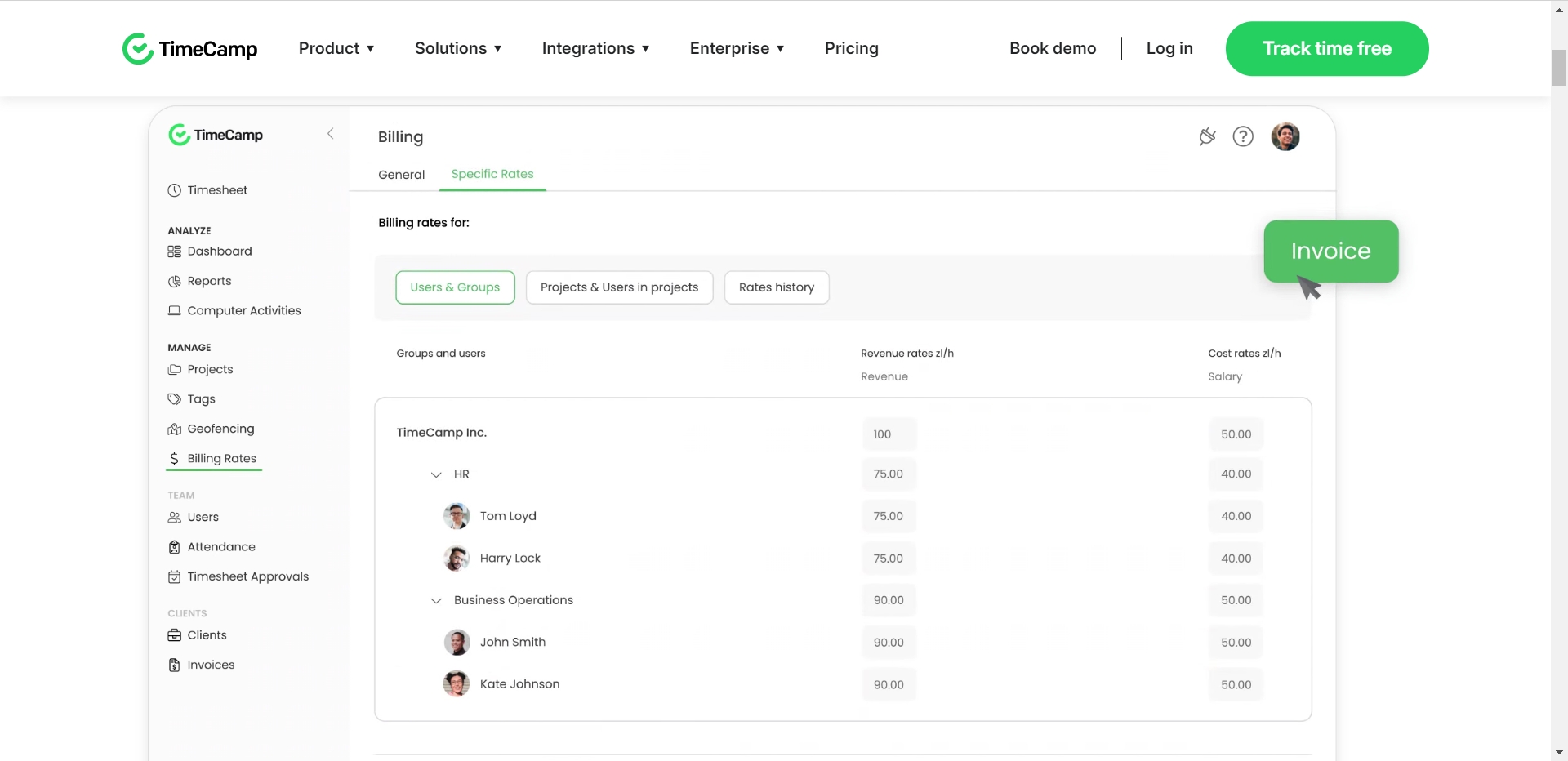Click the Tags label icon
Viewport: 1568px width, 761px height.
tap(174, 399)
